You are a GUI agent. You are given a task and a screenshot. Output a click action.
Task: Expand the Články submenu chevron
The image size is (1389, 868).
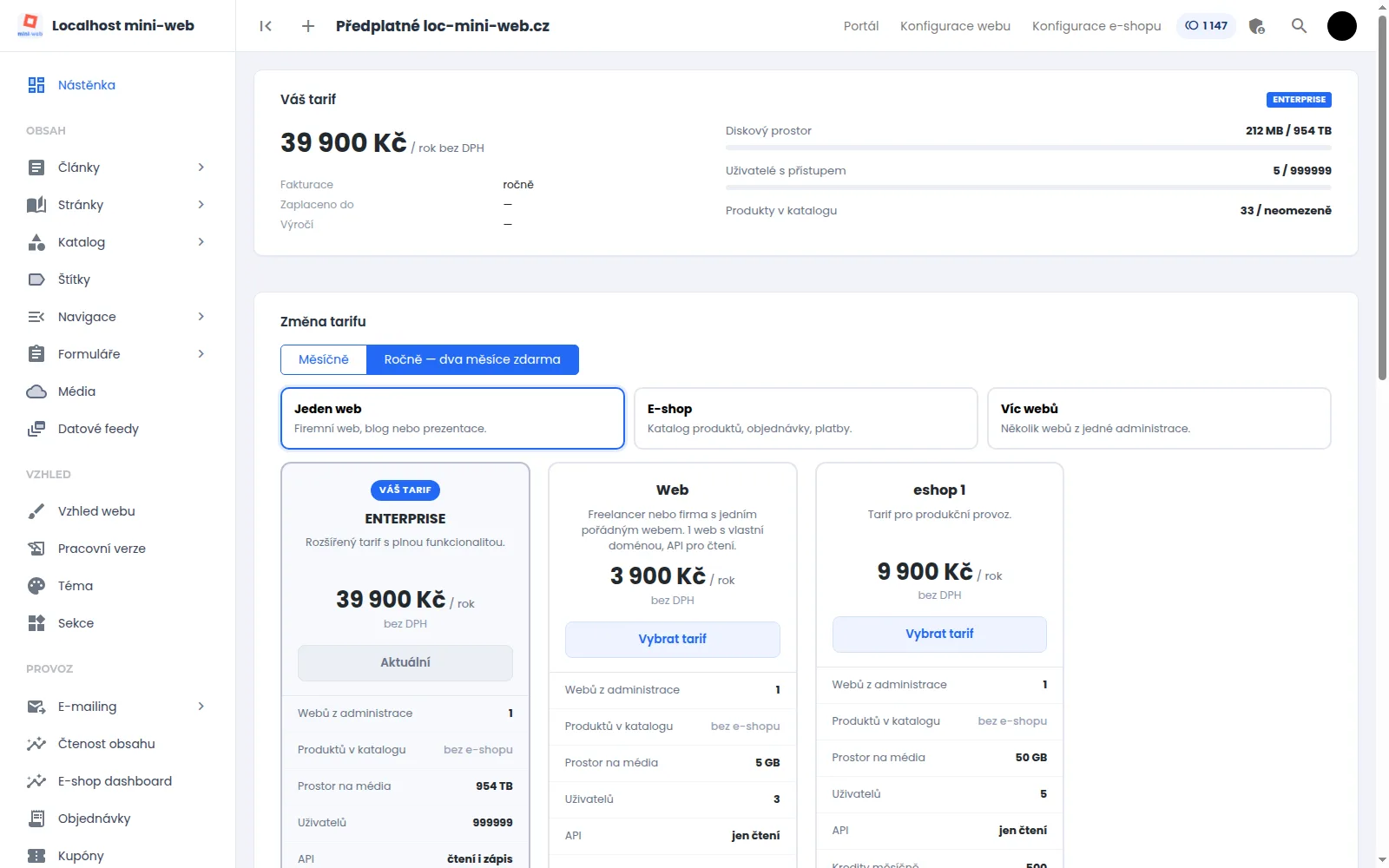pyautogui.click(x=201, y=168)
